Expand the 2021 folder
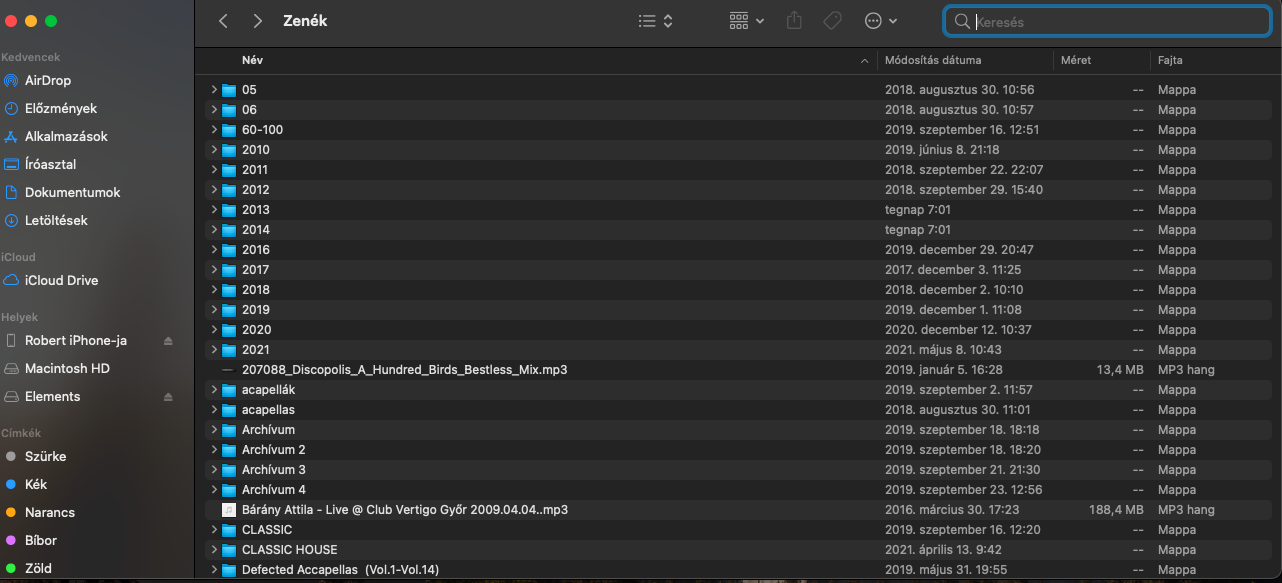 (x=214, y=350)
